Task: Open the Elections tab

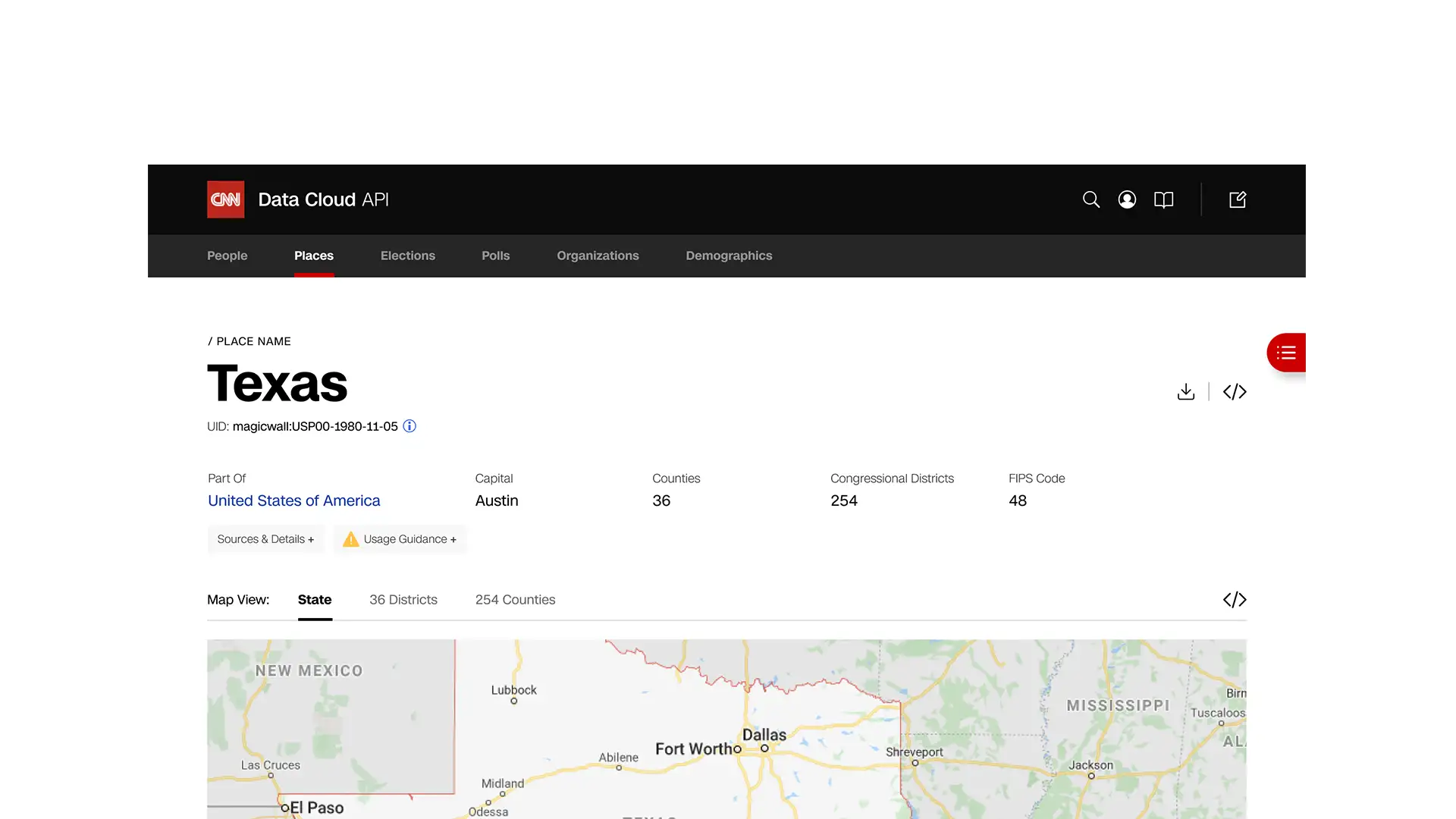Action: click(x=407, y=256)
